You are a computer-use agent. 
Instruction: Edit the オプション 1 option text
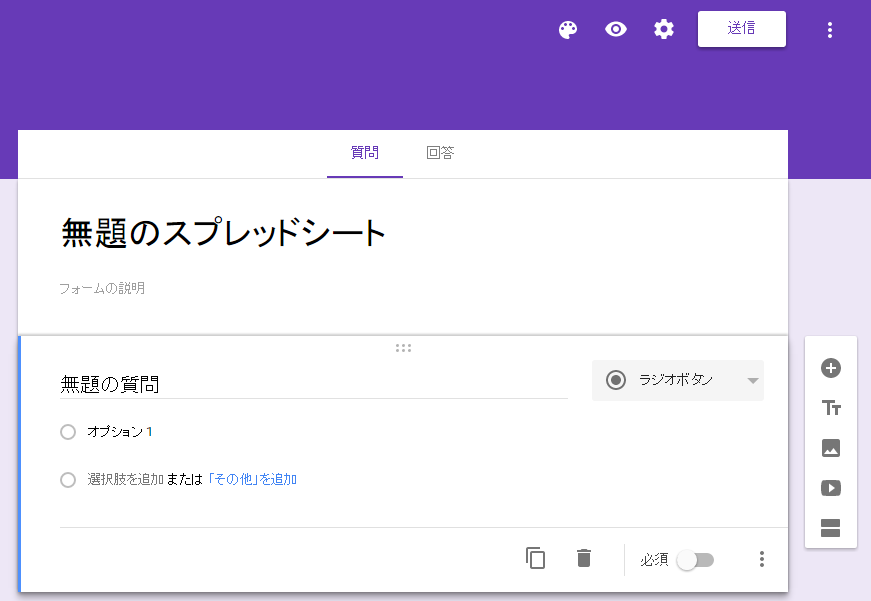(x=119, y=432)
